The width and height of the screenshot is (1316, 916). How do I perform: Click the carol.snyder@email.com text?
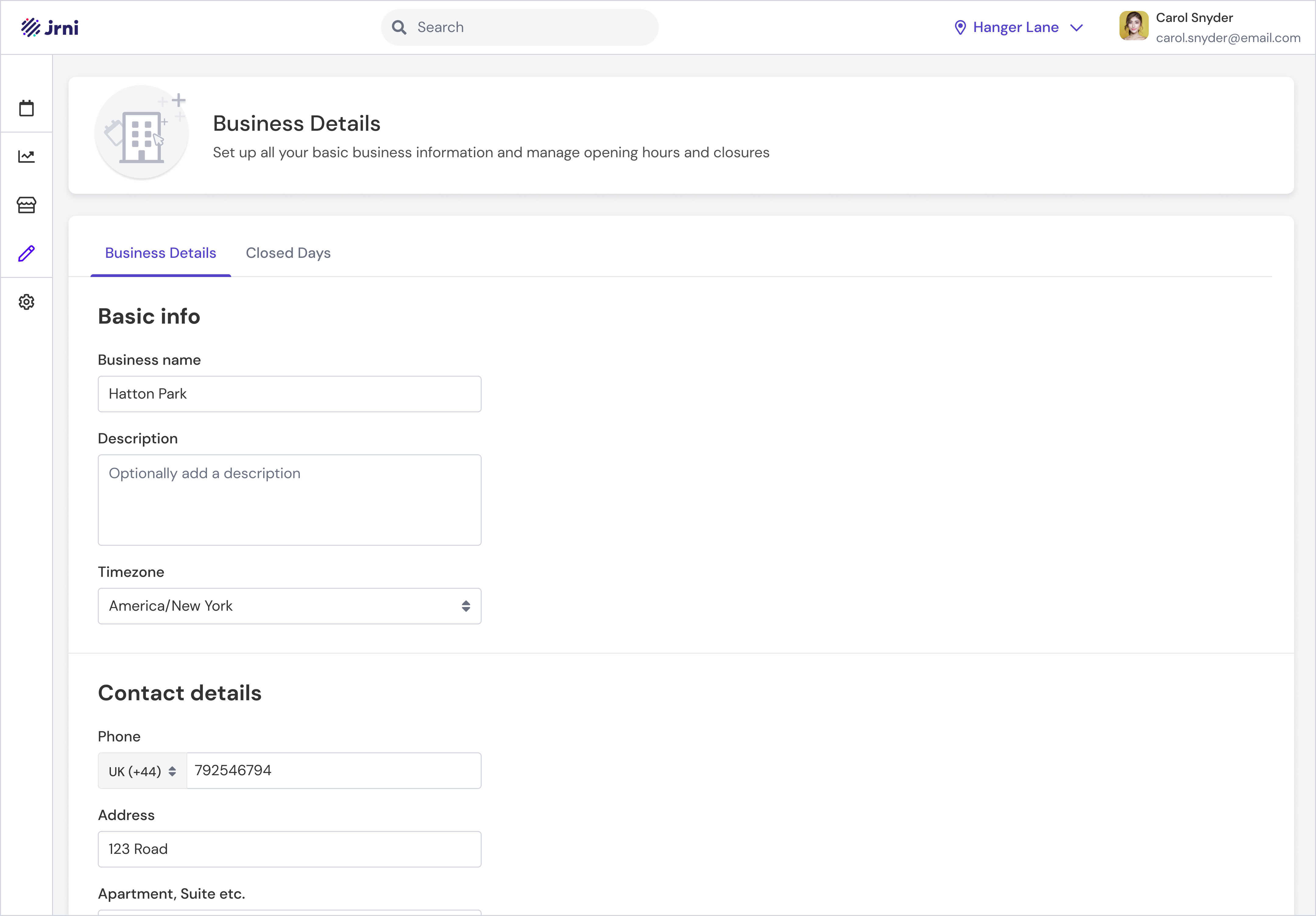1228,38
